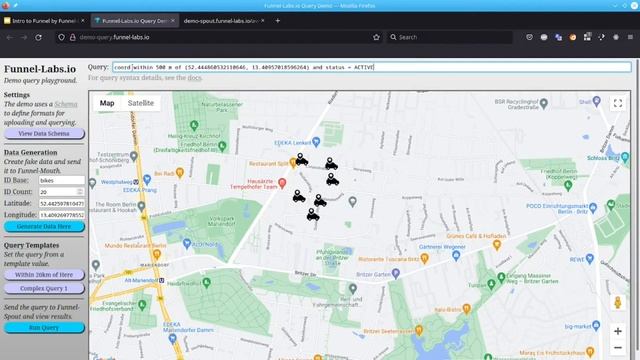Click the big-markt shopping marker
Screen dimensions: 640x360
(x=596, y=325)
